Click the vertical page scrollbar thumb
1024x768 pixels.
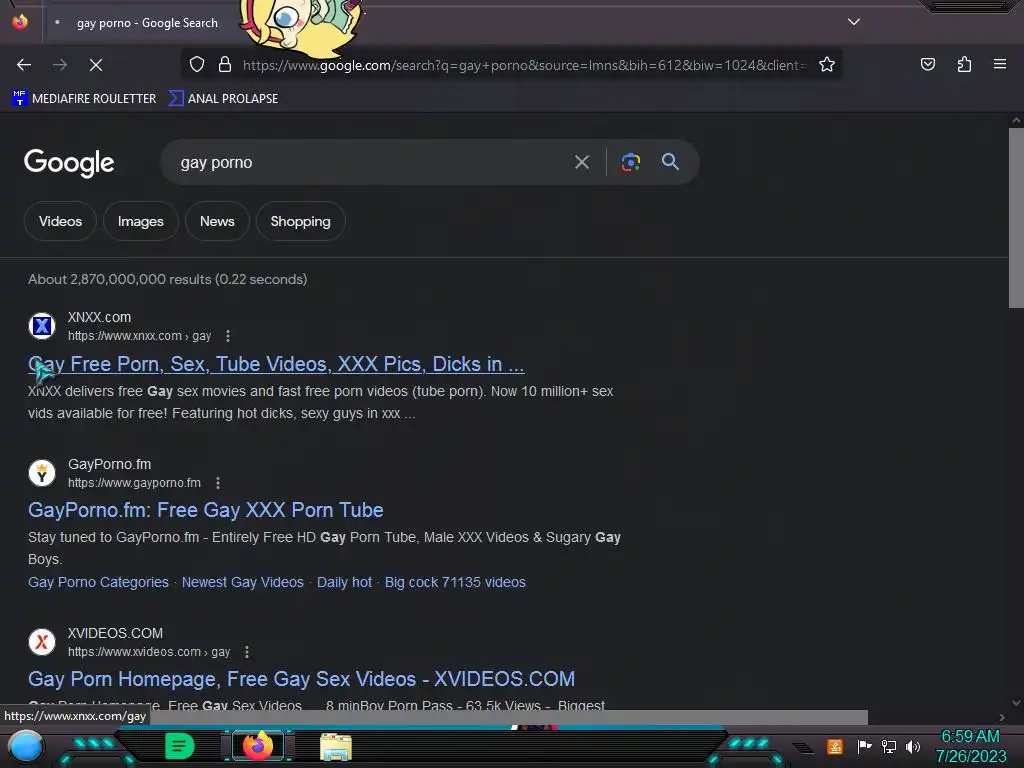1016,217
